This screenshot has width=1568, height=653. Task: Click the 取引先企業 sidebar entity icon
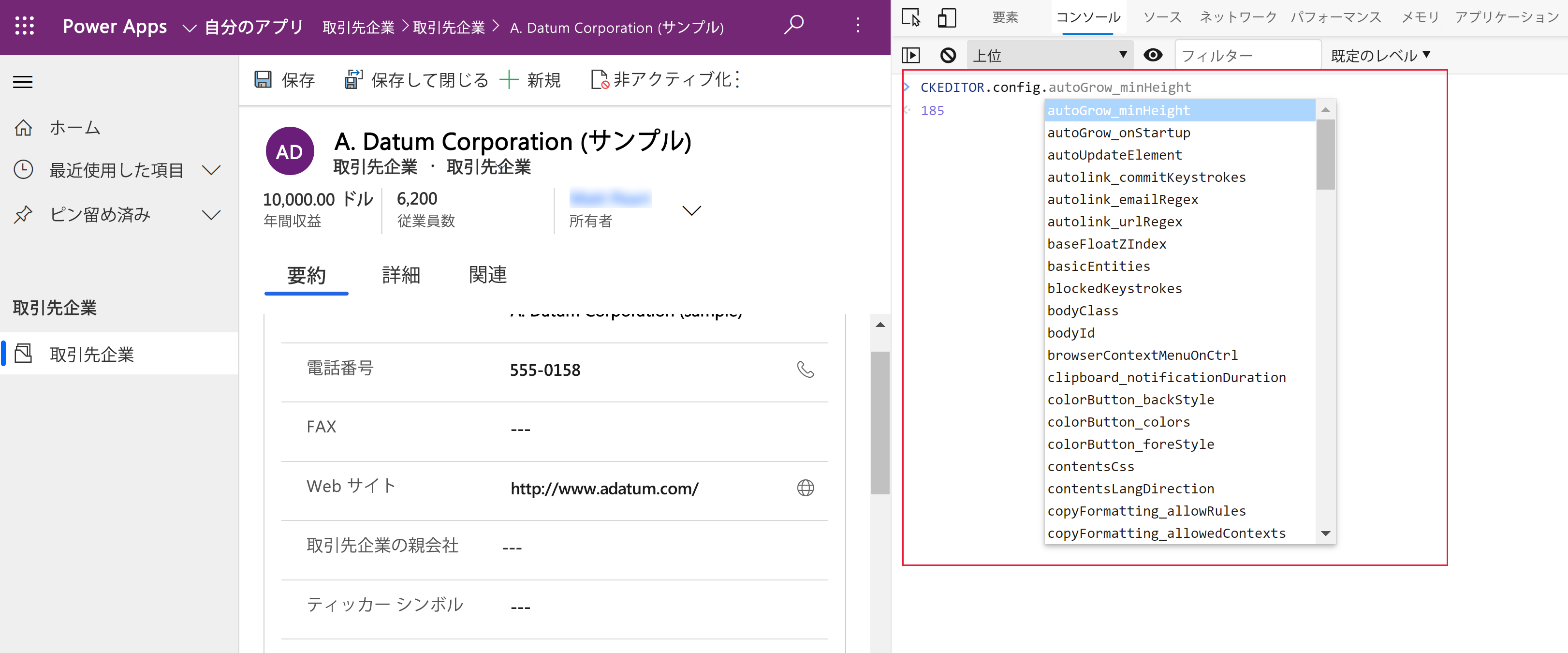pos(23,353)
